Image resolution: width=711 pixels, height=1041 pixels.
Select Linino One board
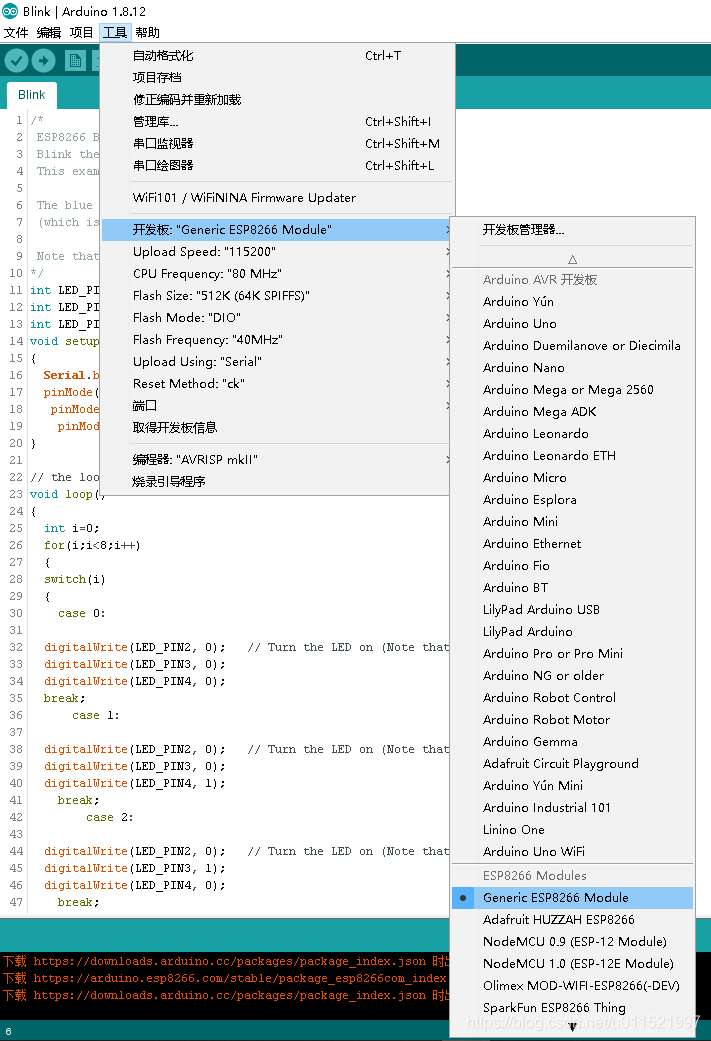572,829
